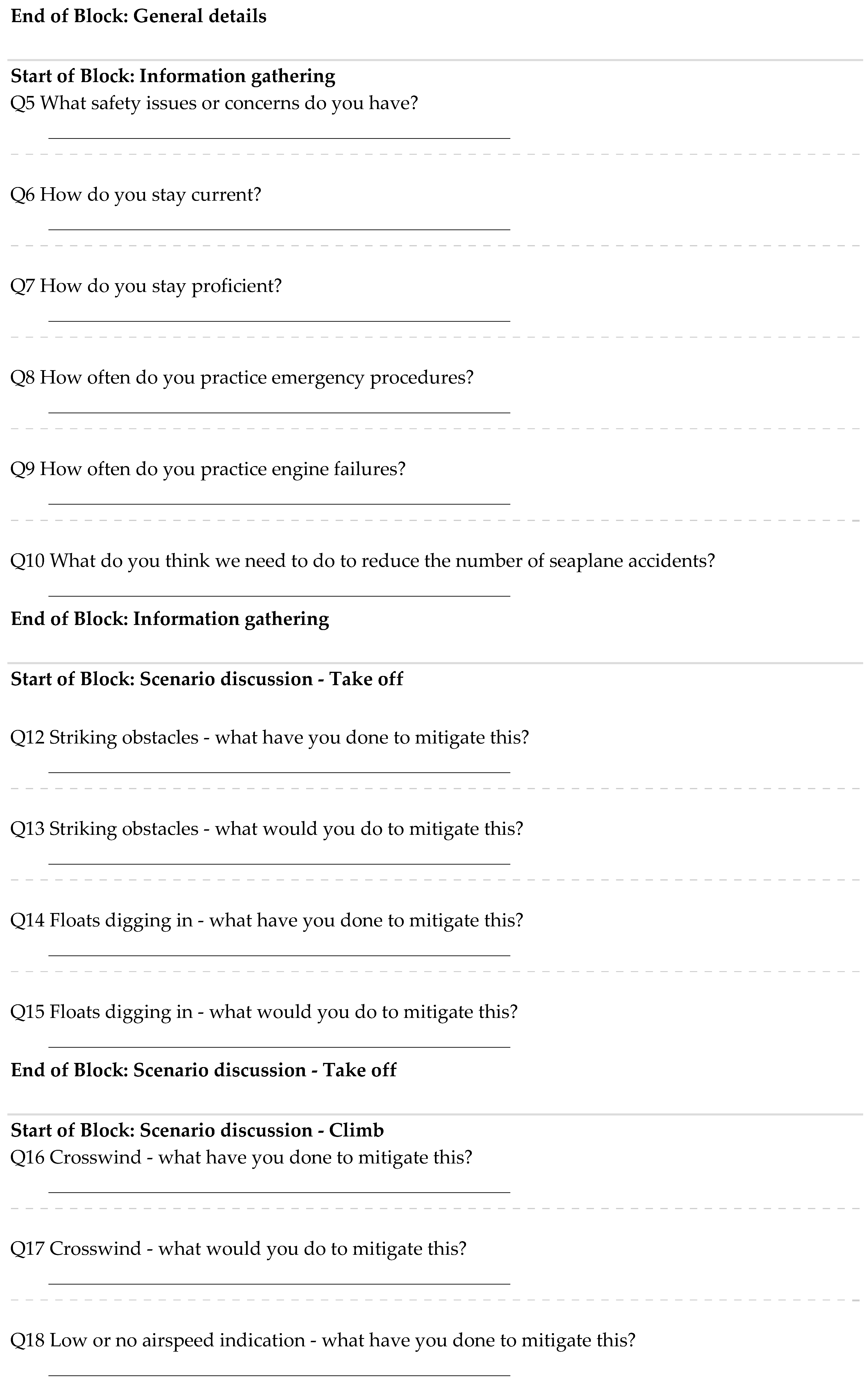Click 'Start of Block: Scenario discussion - Take off' heading

(207, 679)
